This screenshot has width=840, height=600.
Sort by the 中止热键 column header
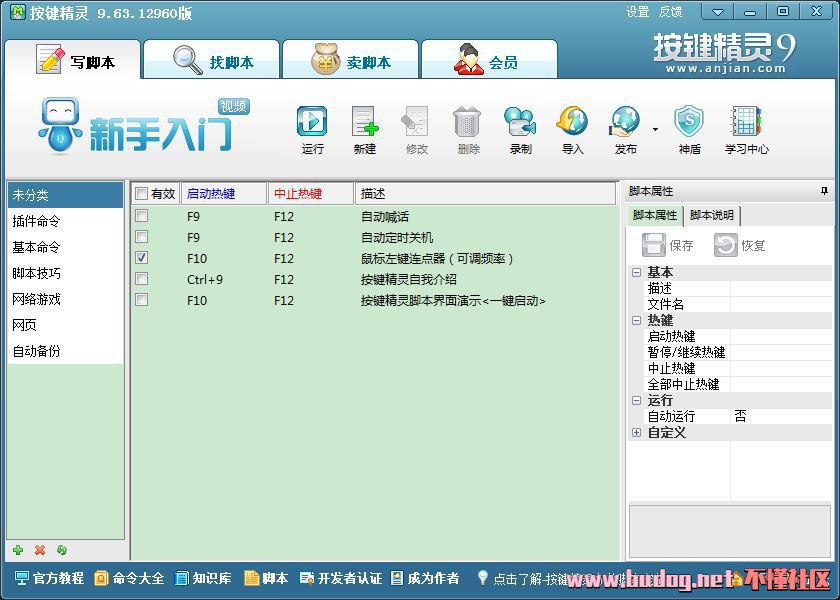pyautogui.click(x=311, y=193)
